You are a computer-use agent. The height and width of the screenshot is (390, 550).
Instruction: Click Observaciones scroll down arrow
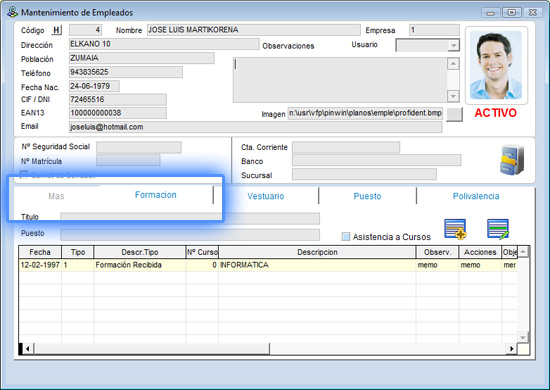coord(453,96)
